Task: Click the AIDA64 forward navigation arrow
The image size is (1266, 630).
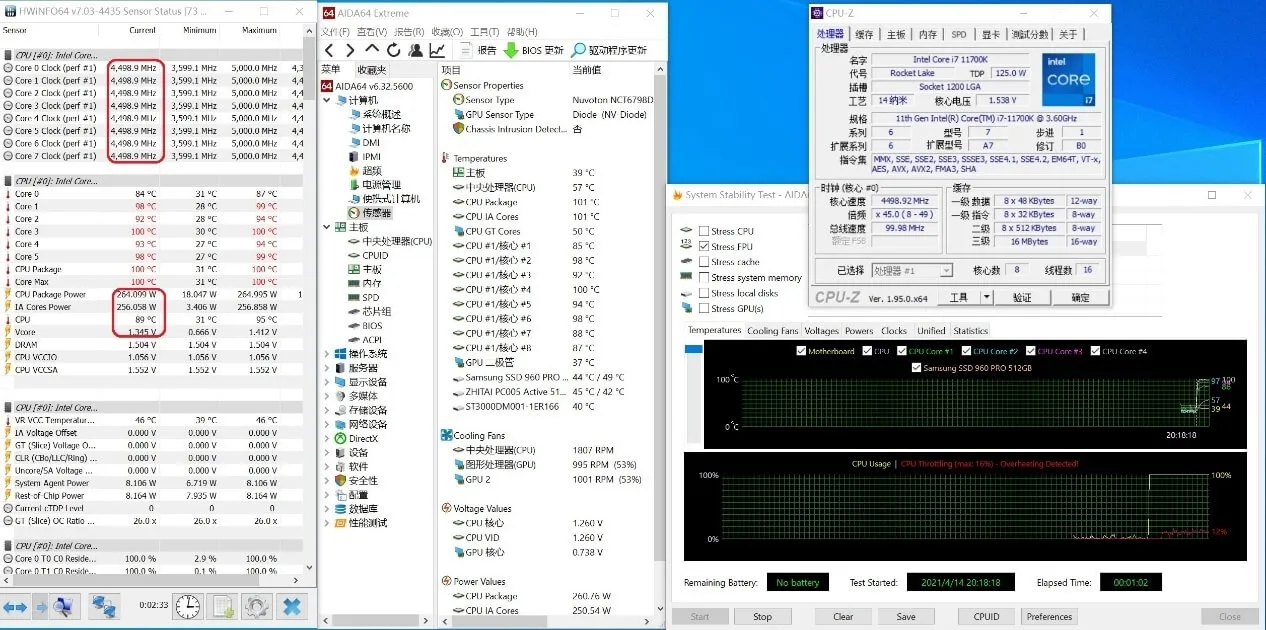Action: [x=349, y=50]
